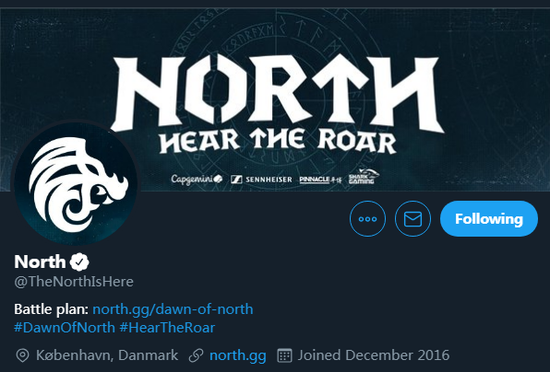The image size is (550, 372).
Task: Click the envelope message icon
Action: pyautogui.click(x=413, y=219)
